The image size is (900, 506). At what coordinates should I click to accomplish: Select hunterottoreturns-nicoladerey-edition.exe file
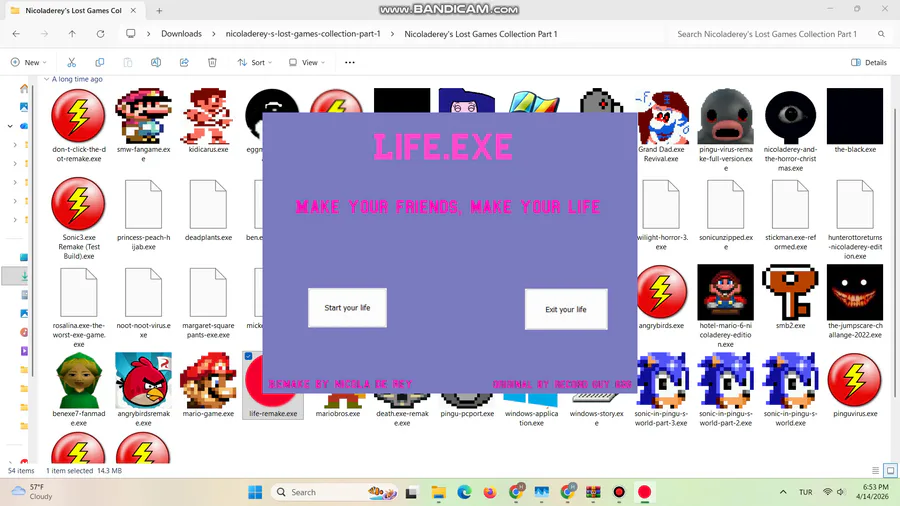point(855,204)
